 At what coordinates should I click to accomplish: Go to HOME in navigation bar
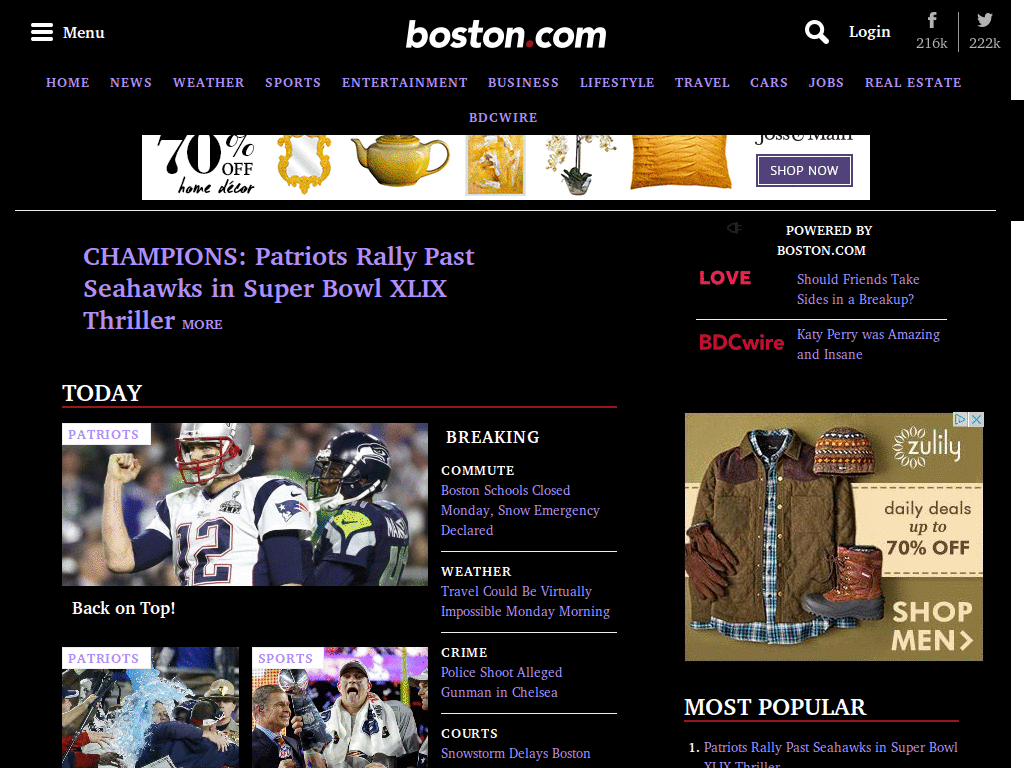pyautogui.click(x=67, y=82)
